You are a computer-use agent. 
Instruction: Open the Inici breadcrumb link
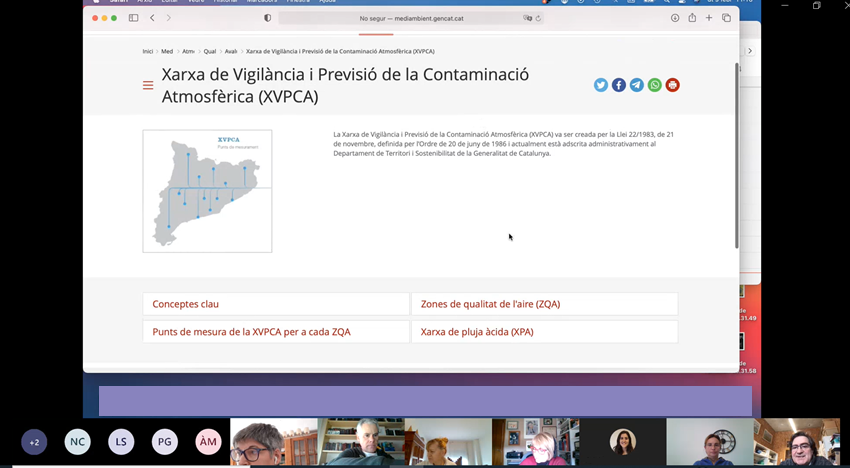pyautogui.click(x=148, y=52)
